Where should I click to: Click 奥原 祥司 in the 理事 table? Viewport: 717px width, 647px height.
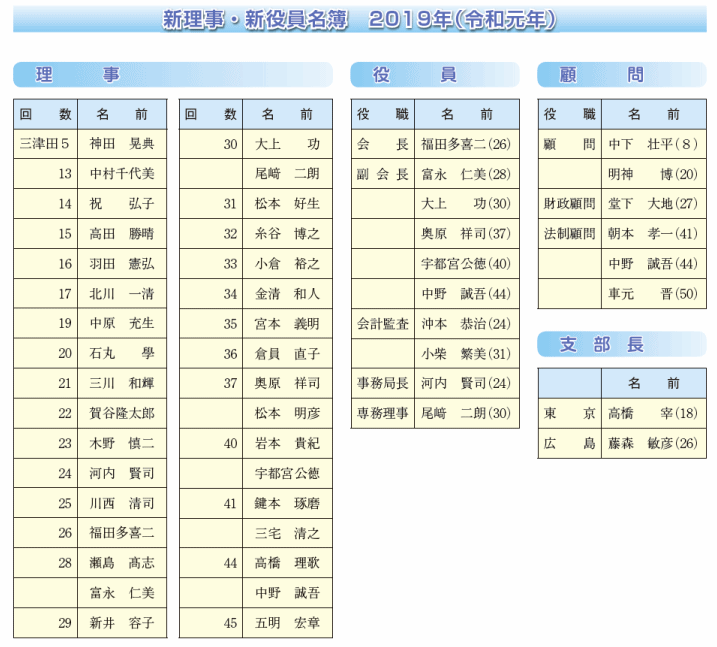[287, 383]
